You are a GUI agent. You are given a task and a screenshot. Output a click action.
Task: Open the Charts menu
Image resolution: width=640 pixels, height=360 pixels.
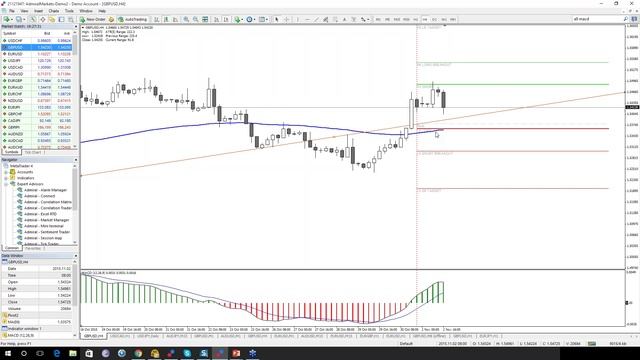click(53, 11)
